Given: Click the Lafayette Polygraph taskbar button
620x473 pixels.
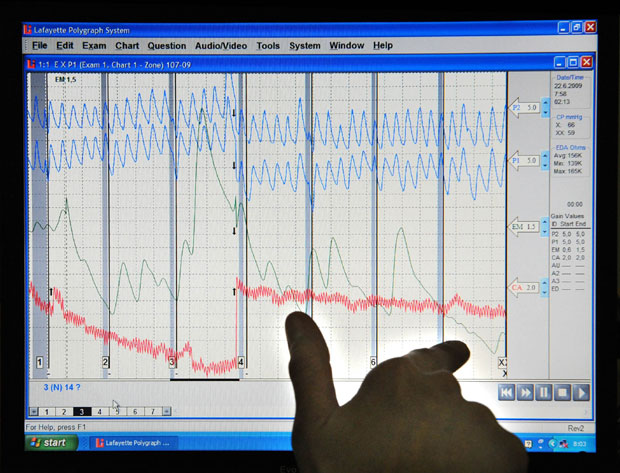Looking at the screenshot, I should pos(129,442).
